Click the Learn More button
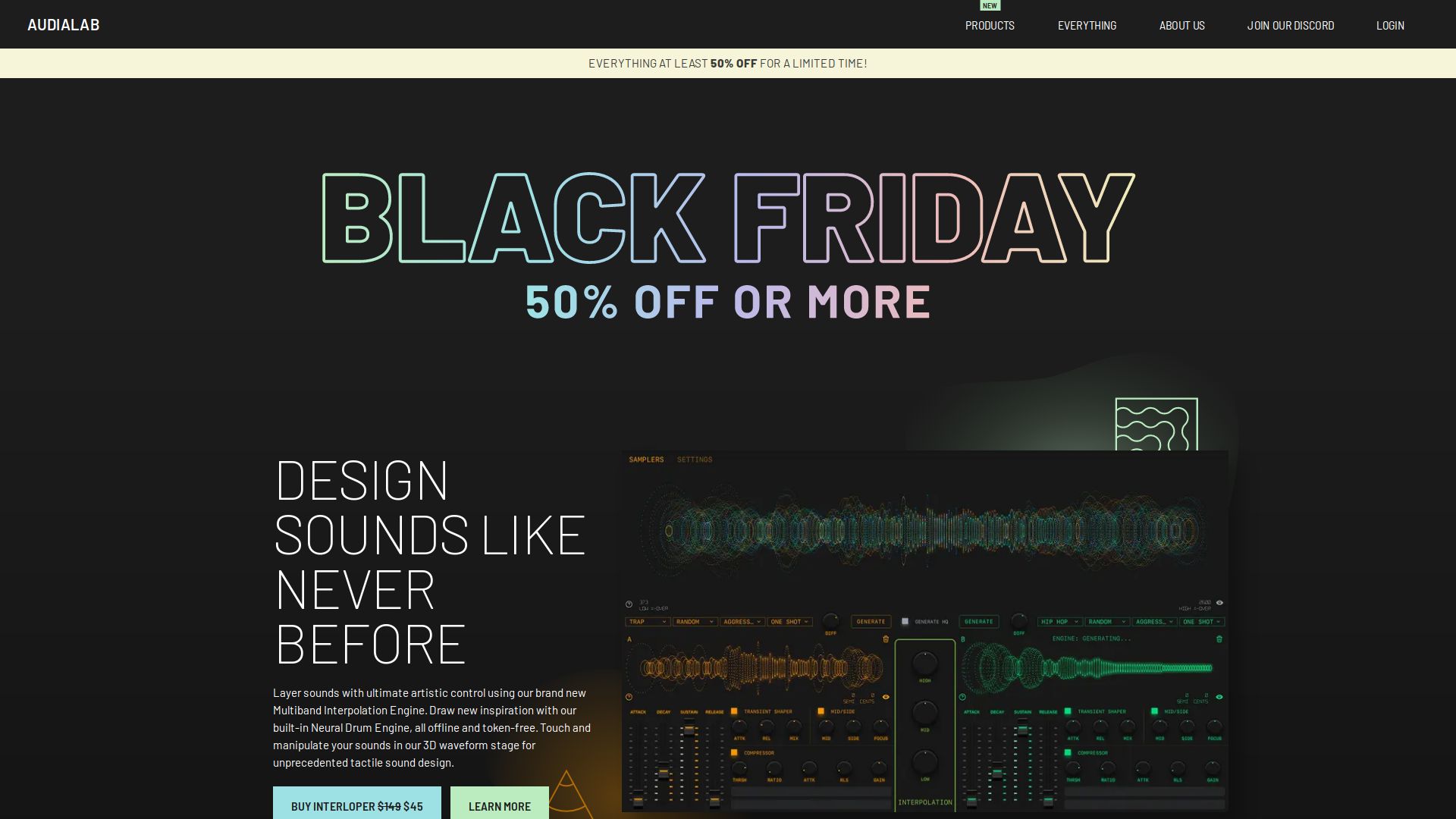 (500, 804)
